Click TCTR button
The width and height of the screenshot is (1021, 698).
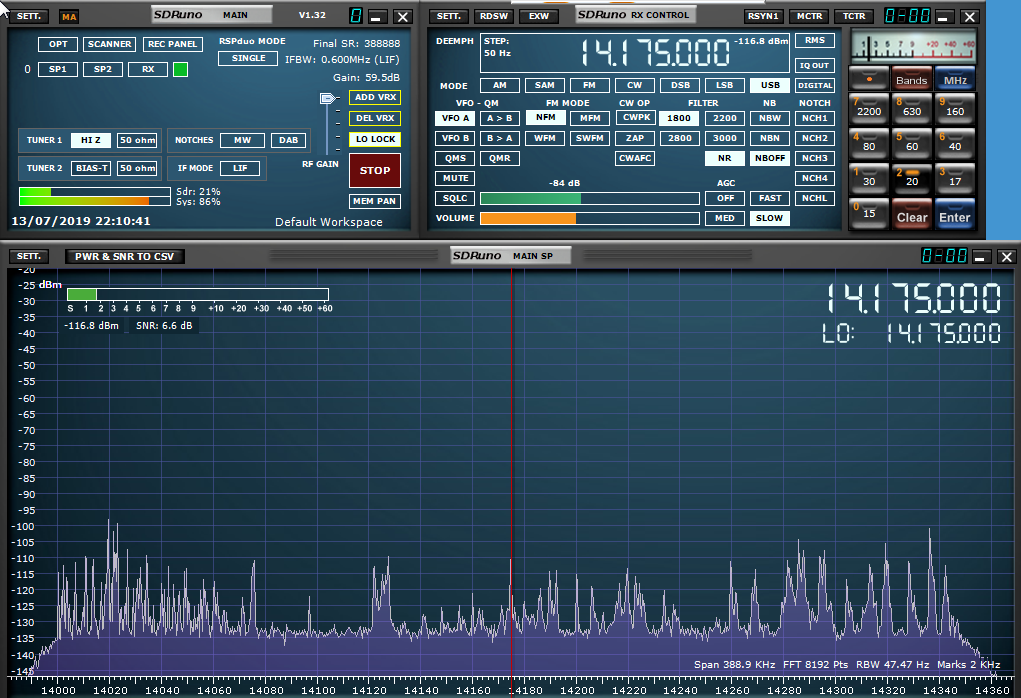point(854,16)
